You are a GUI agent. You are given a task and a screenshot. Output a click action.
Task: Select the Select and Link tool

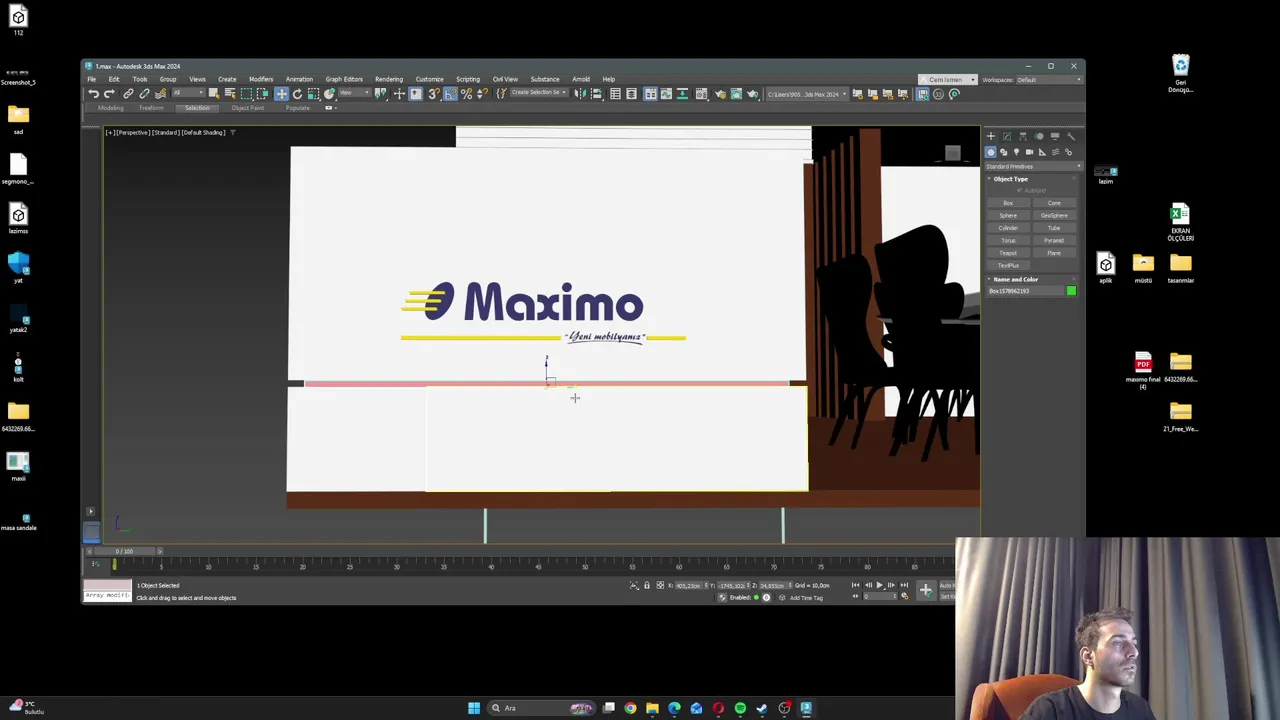(x=128, y=94)
